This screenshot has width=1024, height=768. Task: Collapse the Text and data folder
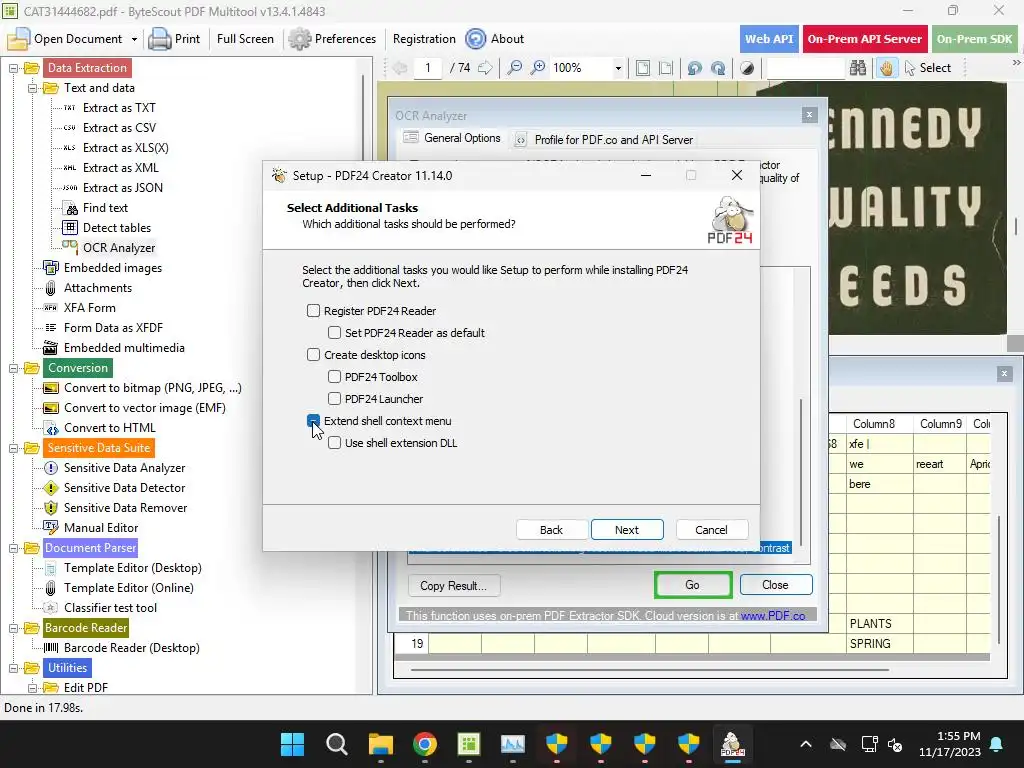click(x=32, y=88)
